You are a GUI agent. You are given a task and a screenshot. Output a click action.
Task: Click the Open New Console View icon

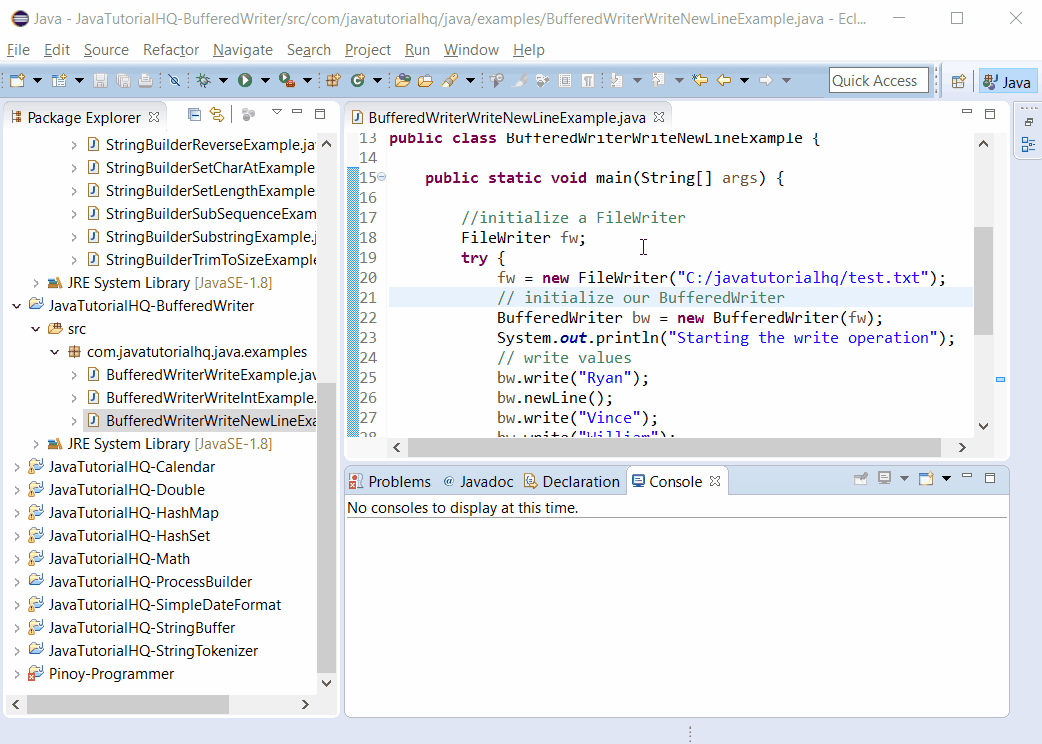[926, 479]
